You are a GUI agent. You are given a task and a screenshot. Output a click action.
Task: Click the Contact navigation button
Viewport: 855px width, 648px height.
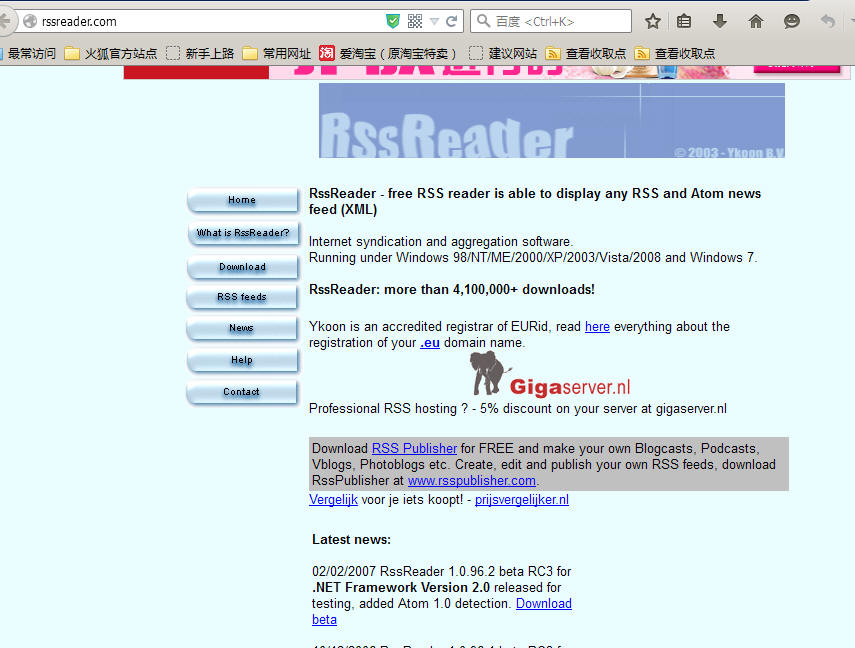click(x=242, y=392)
